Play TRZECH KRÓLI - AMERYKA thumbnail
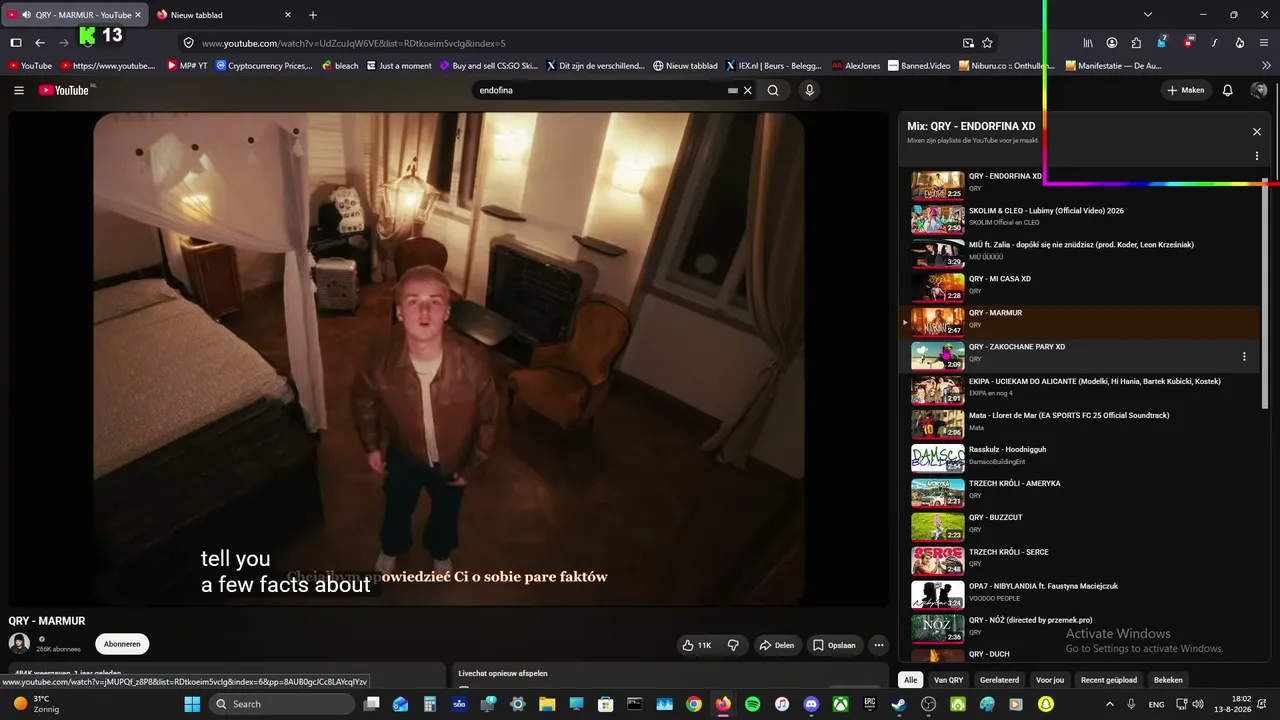Screen dimensions: 1280x720 937,491
